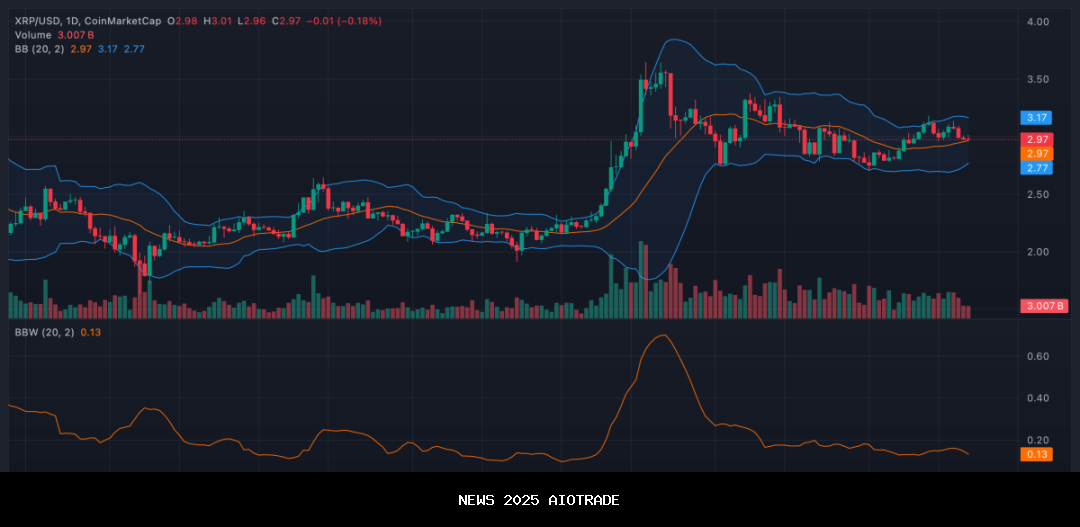The height and width of the screenshot is (527, 1080).
Task: Click the 0.60 BBW axis label
Action: (x=1037, y=356)
